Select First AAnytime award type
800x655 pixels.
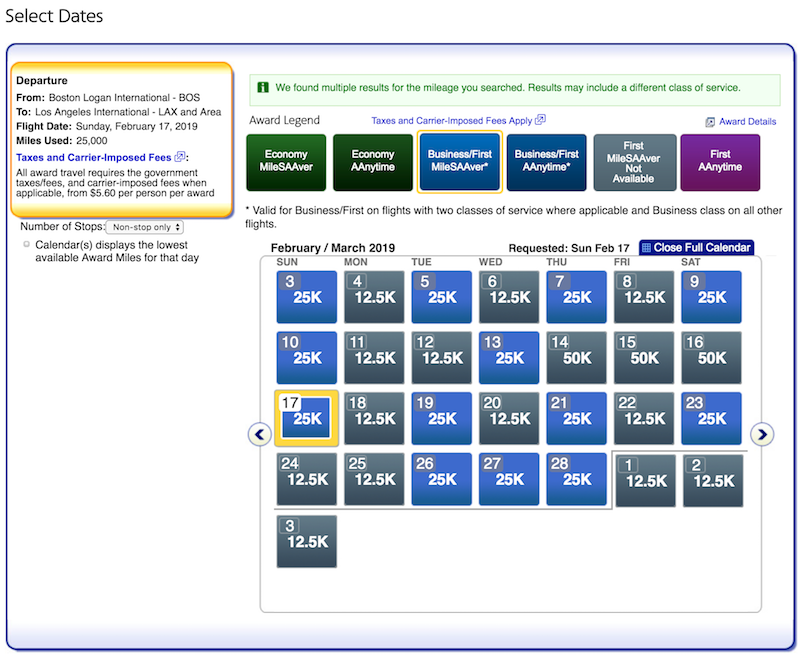[720, 162]
